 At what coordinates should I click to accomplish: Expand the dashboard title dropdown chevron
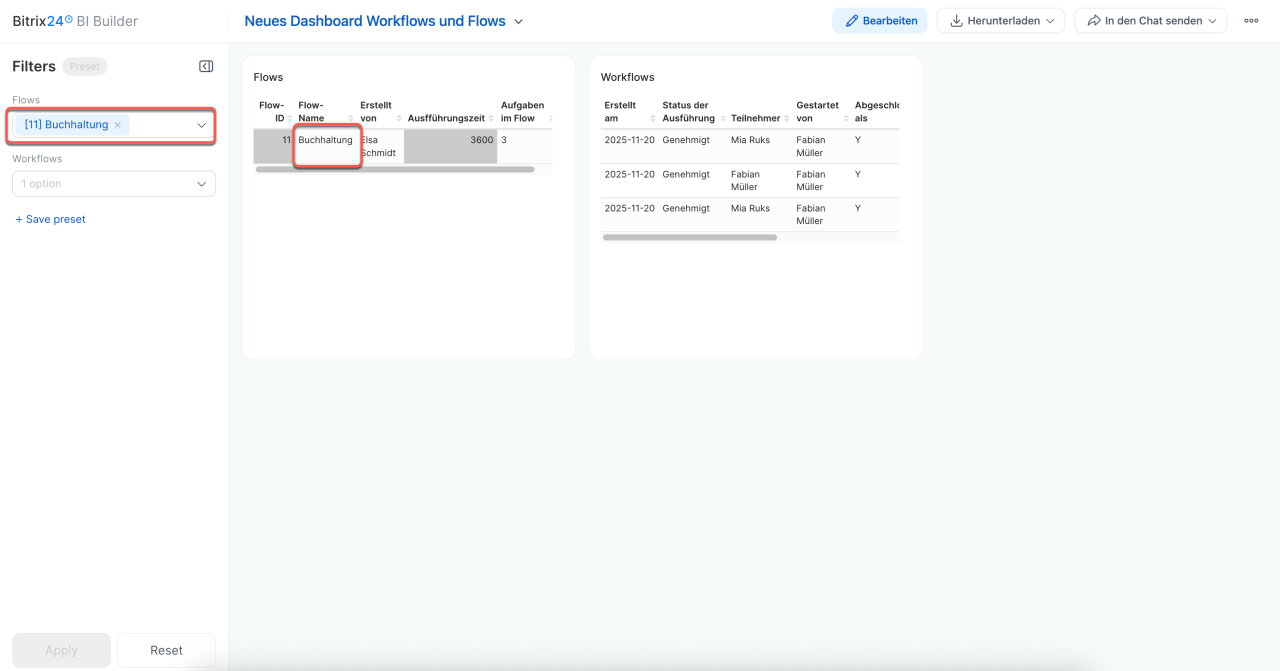(518, 21)
